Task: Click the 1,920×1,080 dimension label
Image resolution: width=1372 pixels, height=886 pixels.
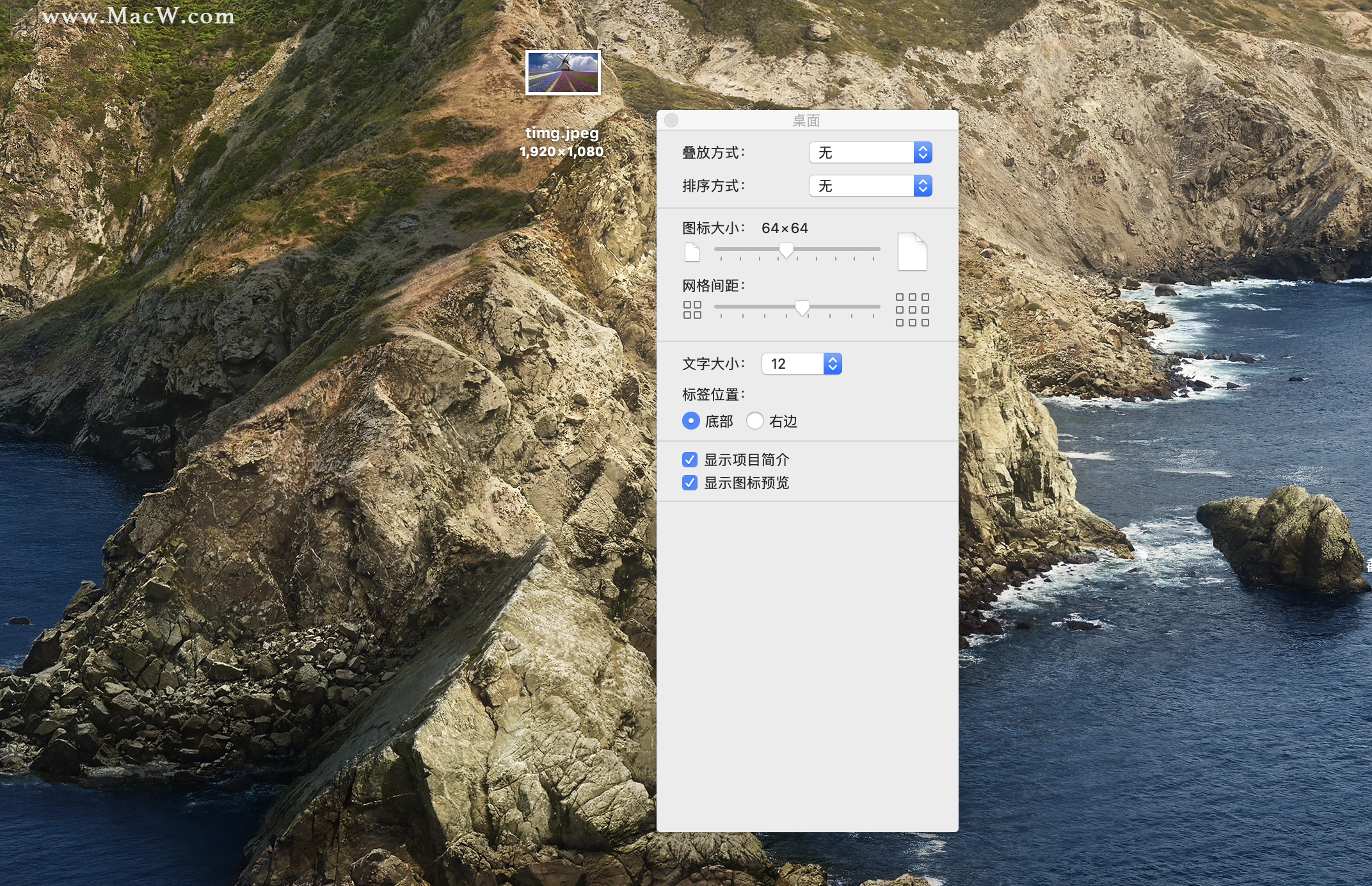Action: (562, 152)
